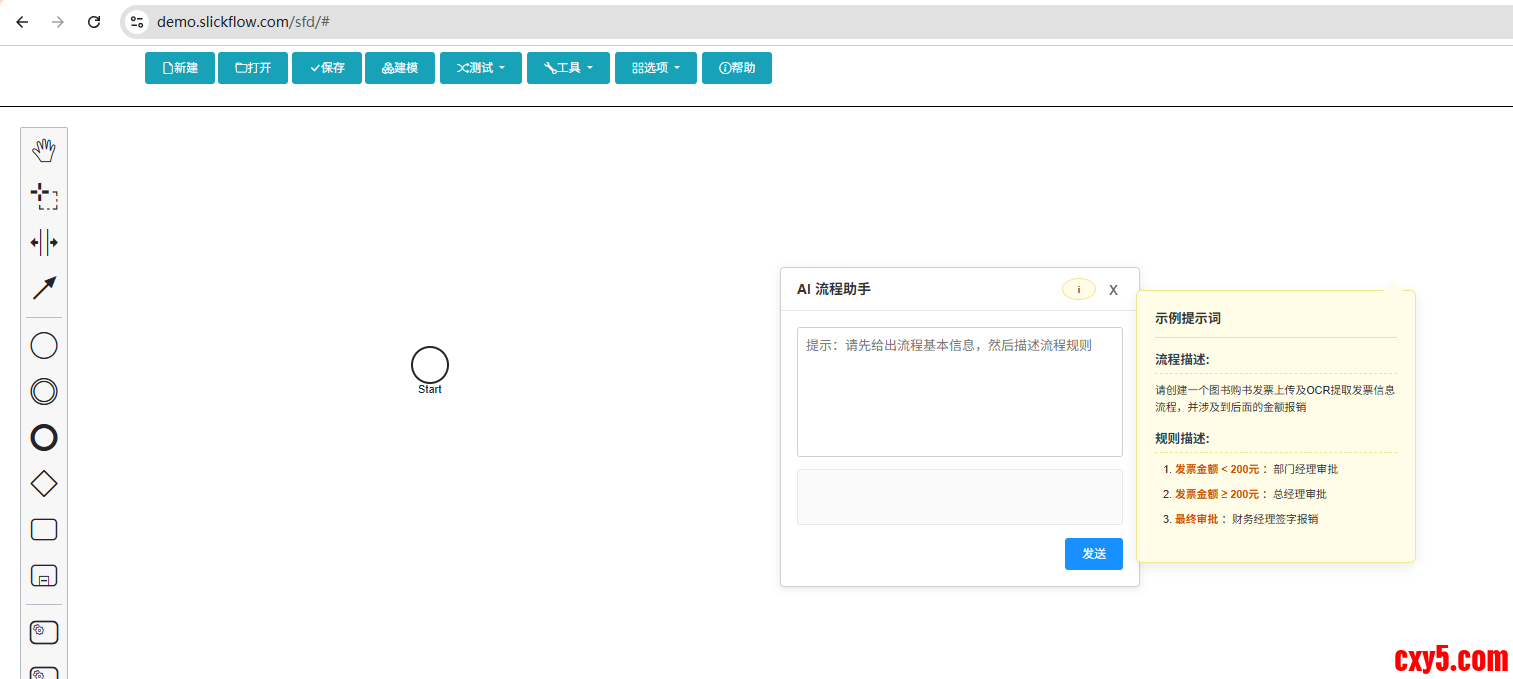The height and width of the screenshot is (679, 1513).
Task: Select the global connect arrow tool
Action: (44, 288)
